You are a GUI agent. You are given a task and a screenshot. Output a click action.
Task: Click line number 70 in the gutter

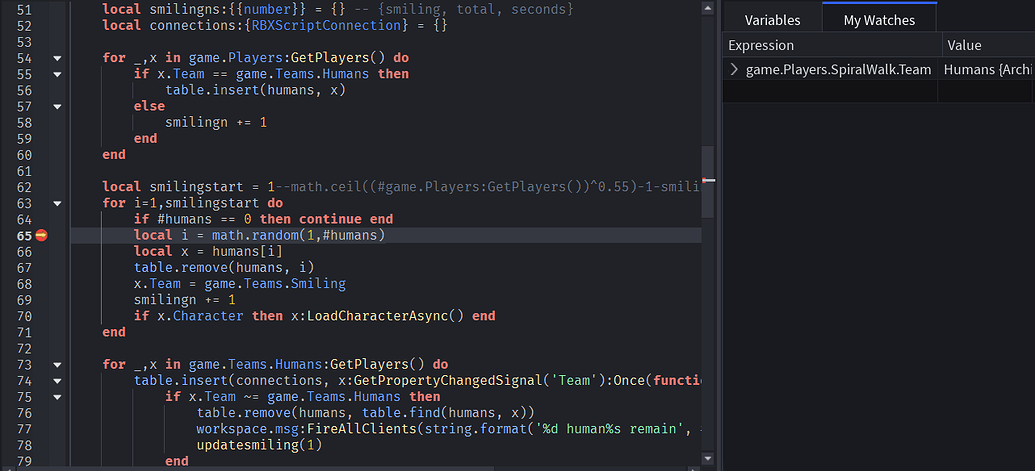[x=24, y=316]
